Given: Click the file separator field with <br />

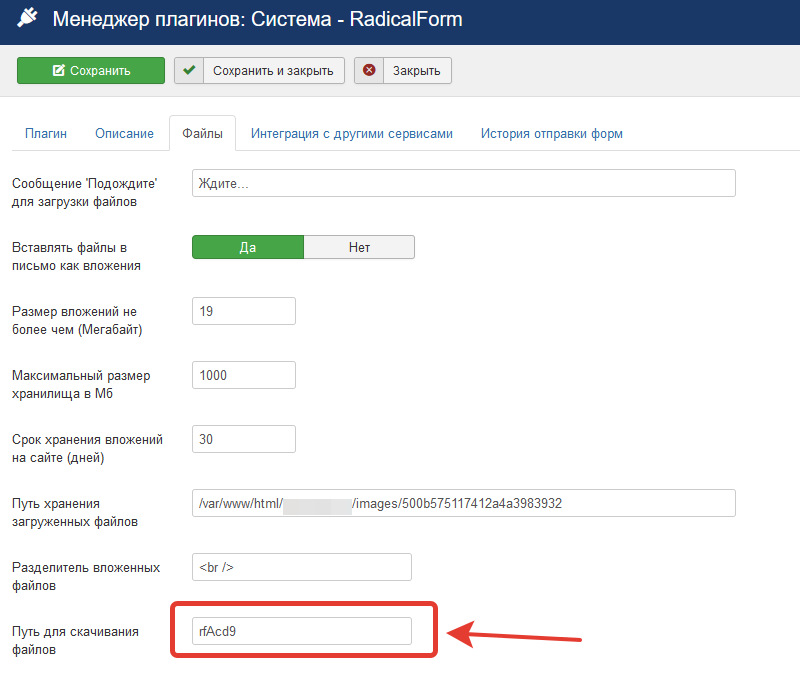Looking at the screenshot, I should [301, 567].
